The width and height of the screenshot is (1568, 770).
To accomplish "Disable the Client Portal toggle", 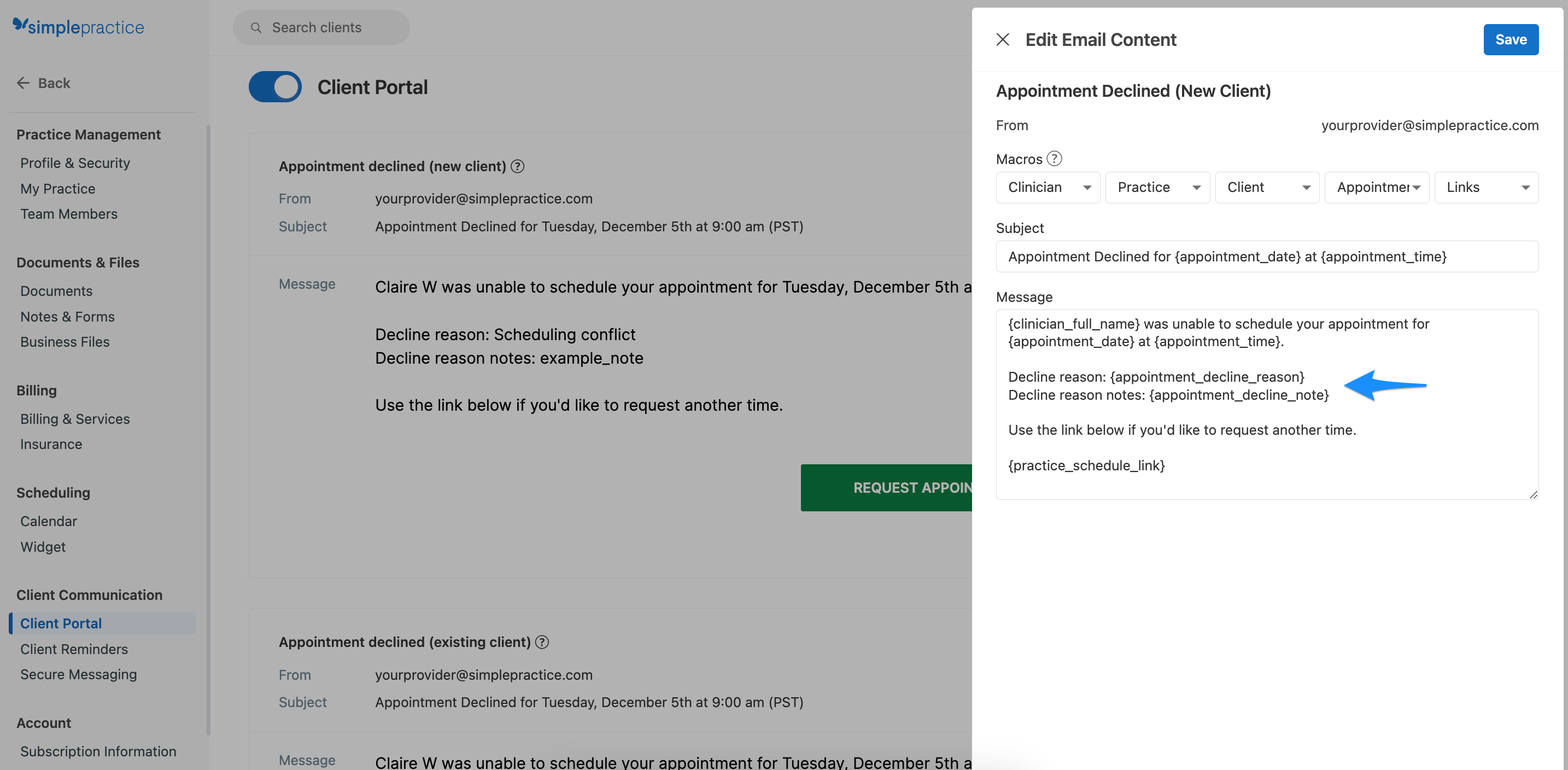I will 274,86.
